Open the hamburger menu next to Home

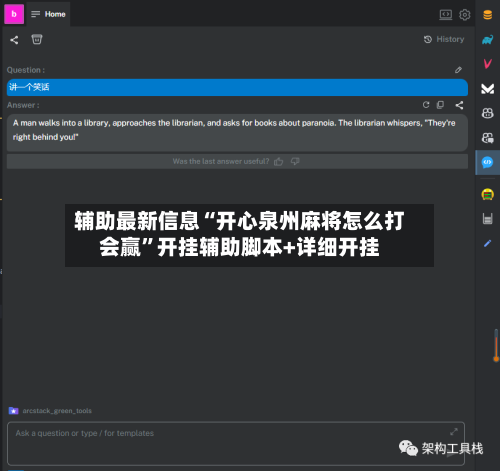[35, 14]
